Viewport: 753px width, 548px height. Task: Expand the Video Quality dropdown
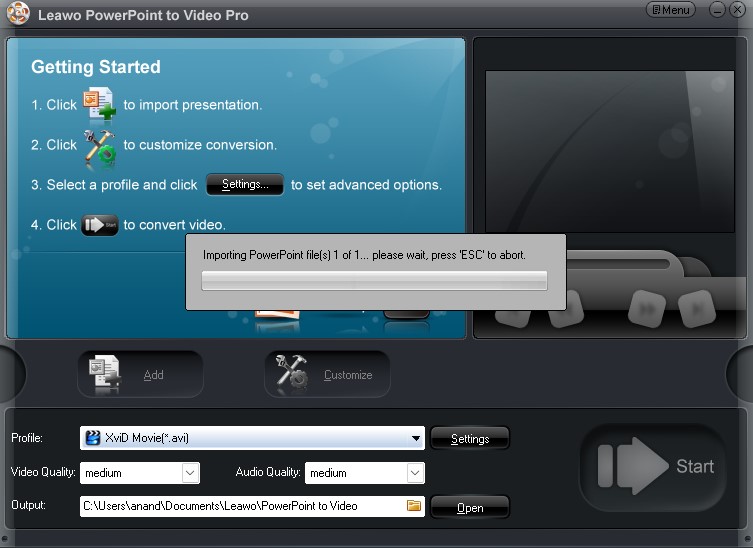pos(190,473)
